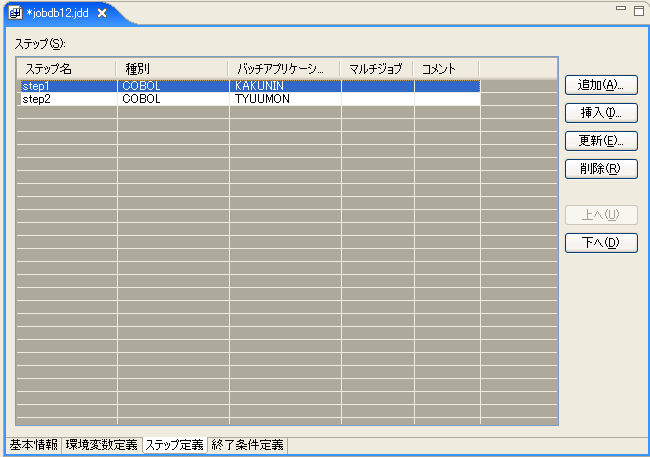
Task: Click the jobdb12.jdd editor file icon
Action: (15, 13)
